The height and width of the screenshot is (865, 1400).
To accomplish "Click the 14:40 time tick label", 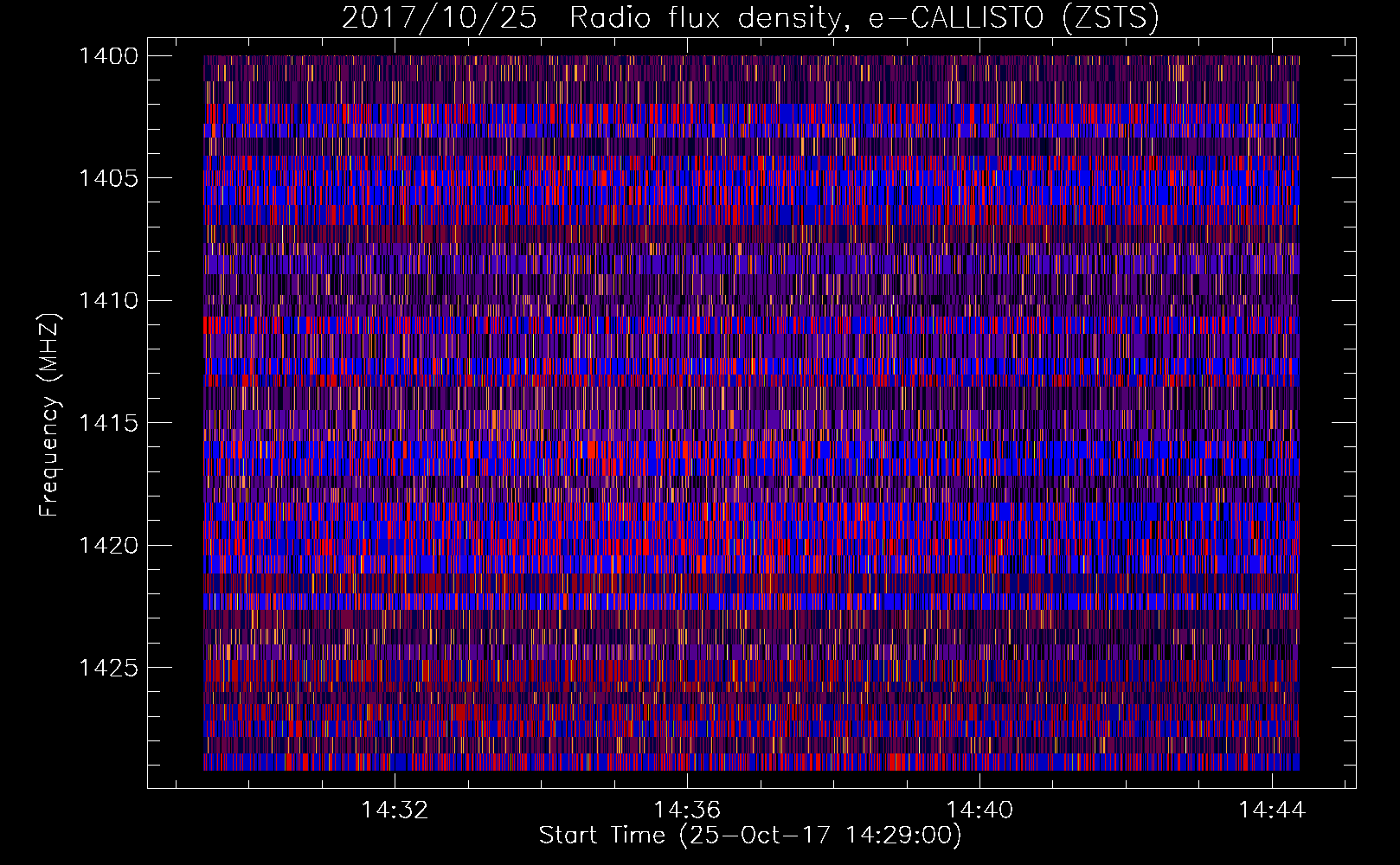I will pos(979,810).
